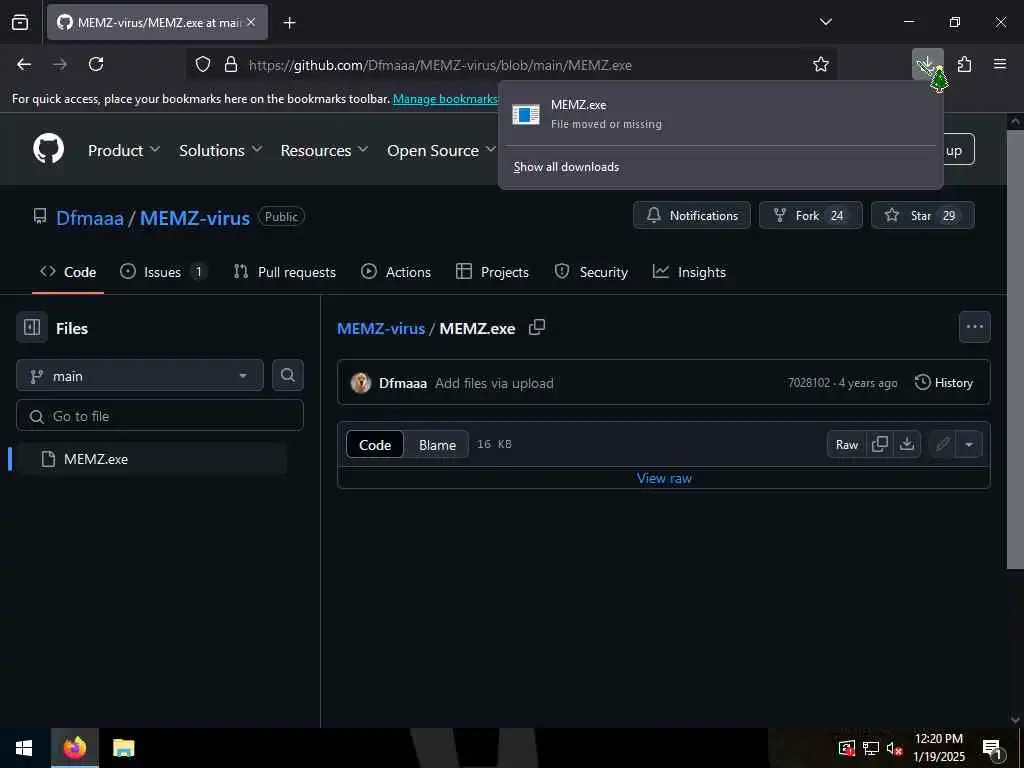Click the edit file pencil icon
This screenshot has height=768, width=1024.
tap(942, 445)
